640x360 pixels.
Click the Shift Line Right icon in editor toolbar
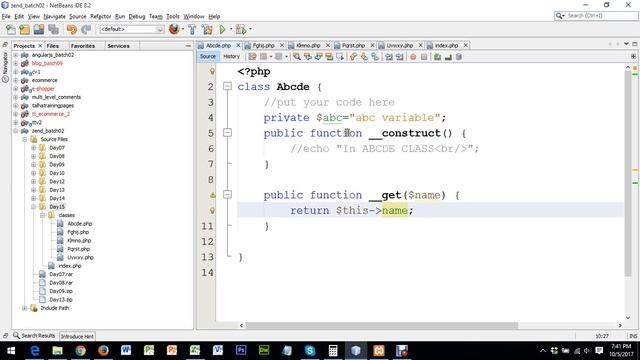click(x=399, y=57)
